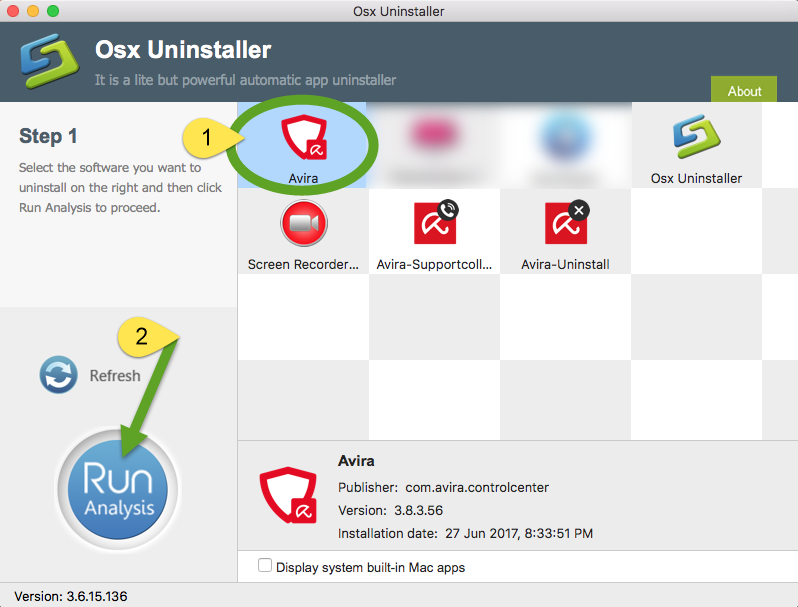
Task: Select the Screen Recorder app icon
Action: point(304,223)
